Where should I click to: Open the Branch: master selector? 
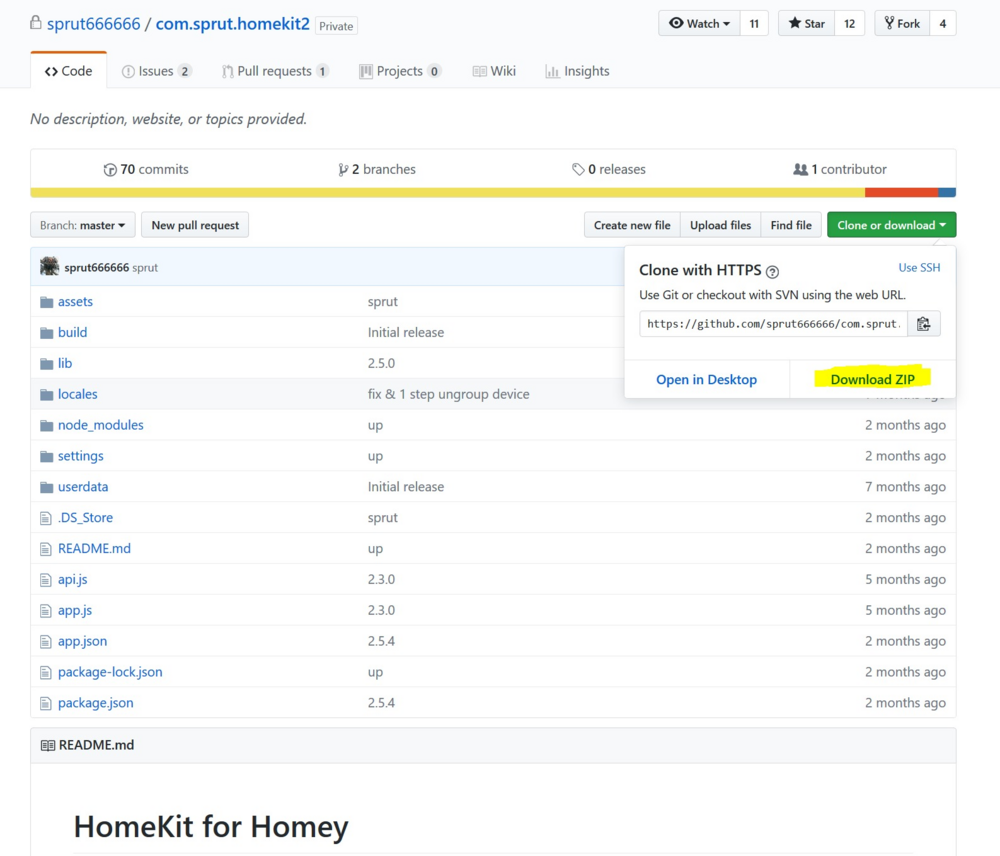pos(82,225)
